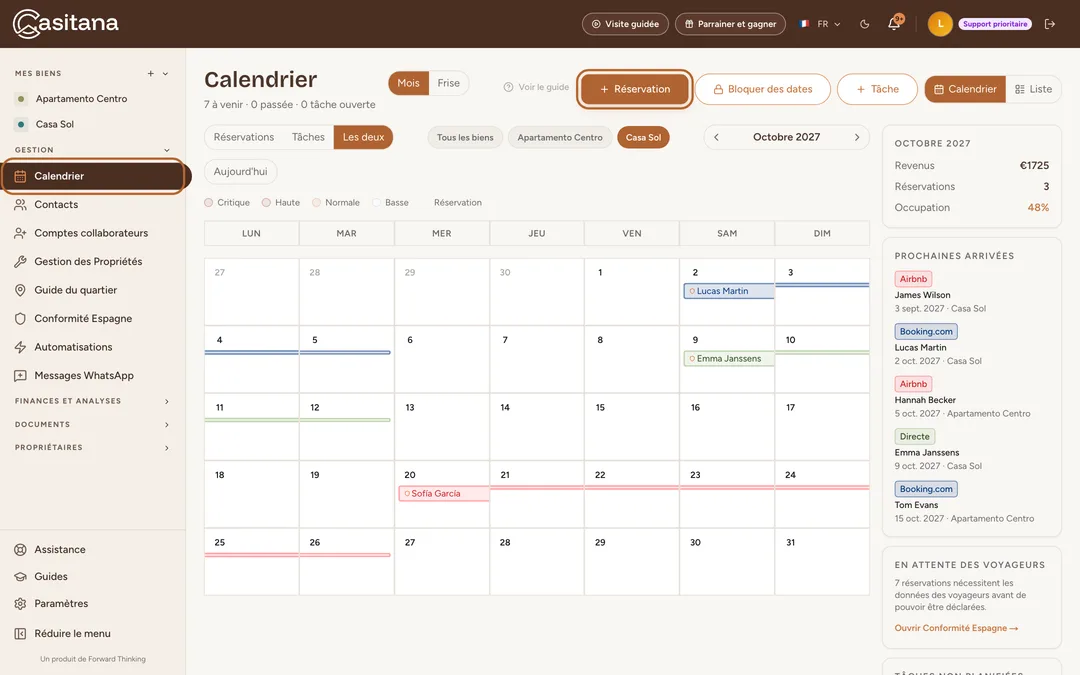Click Apartamento Centro green property dot
The height and width of the screenshot is (675, 1080).
21,99
